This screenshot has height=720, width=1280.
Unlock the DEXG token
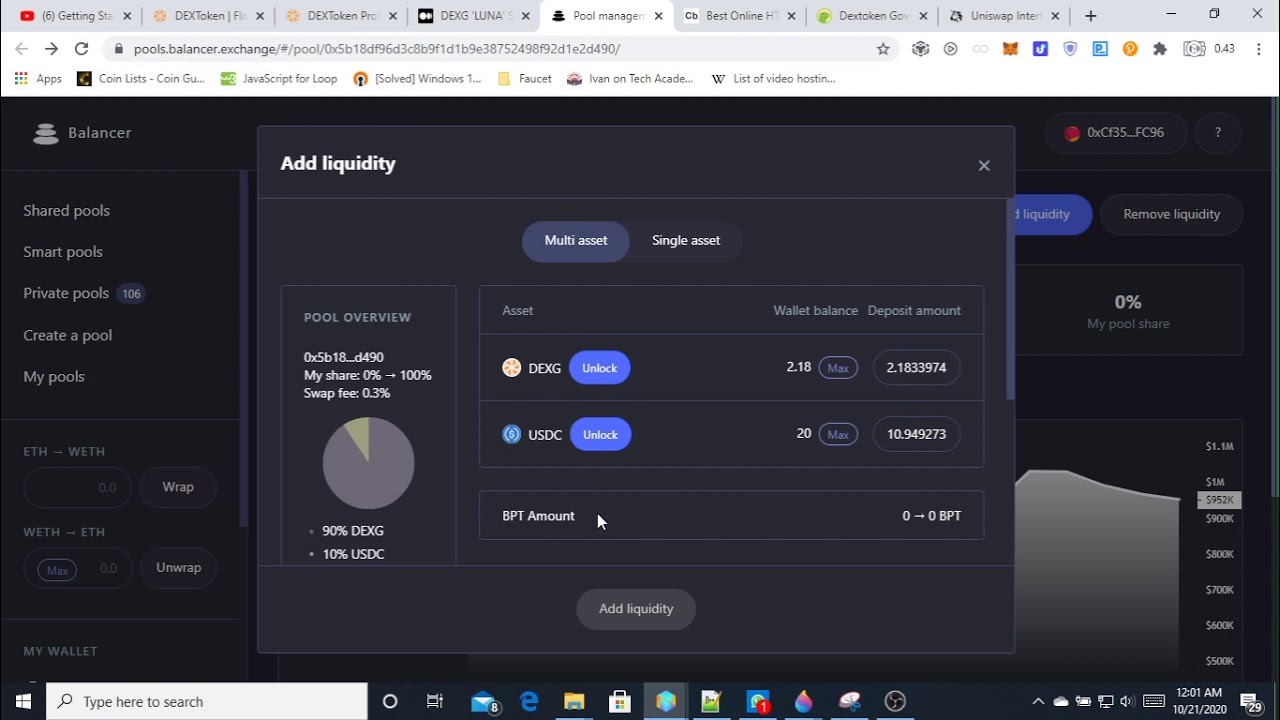point(599,368)
